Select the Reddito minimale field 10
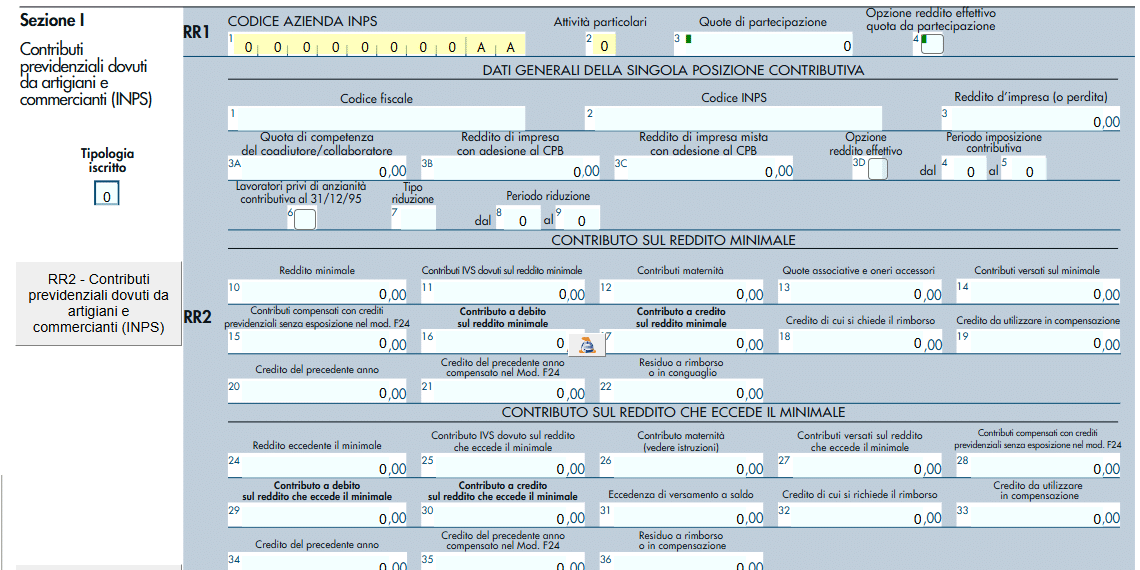 pos(318,292)
